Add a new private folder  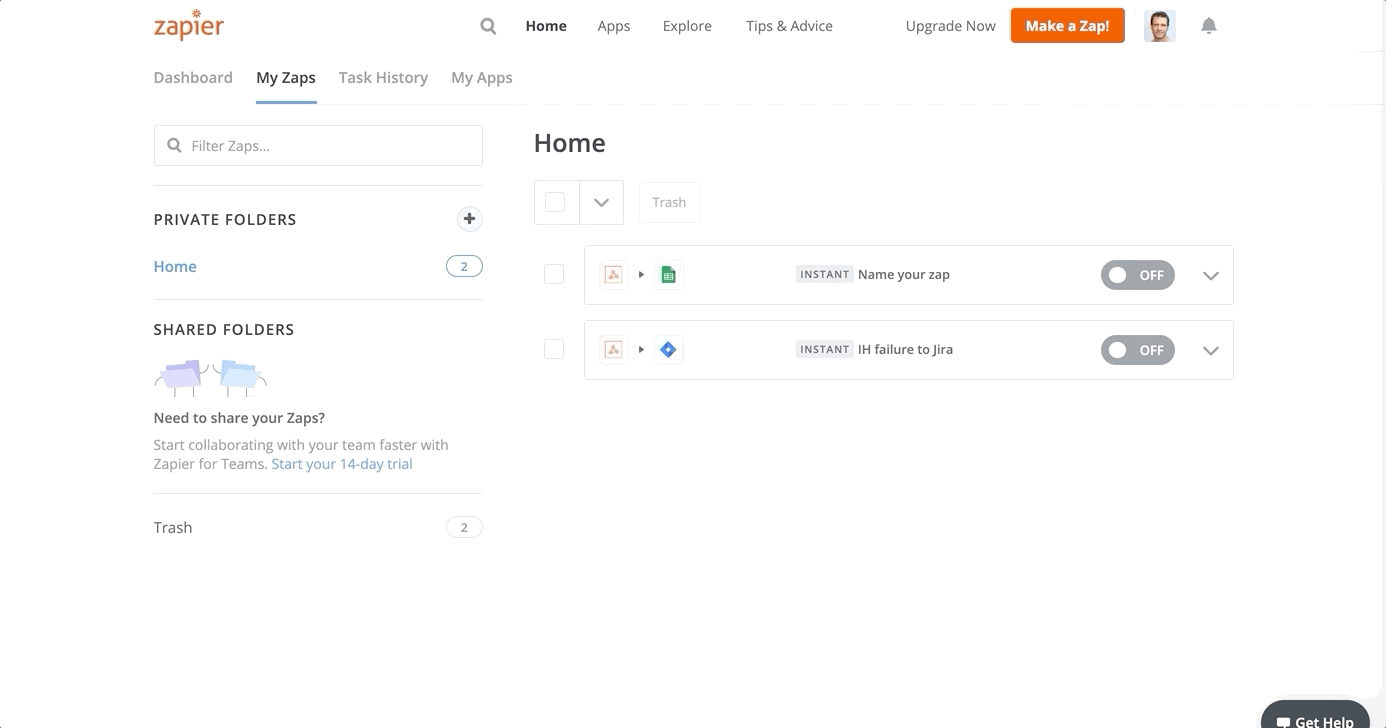(x=469, y=219)
